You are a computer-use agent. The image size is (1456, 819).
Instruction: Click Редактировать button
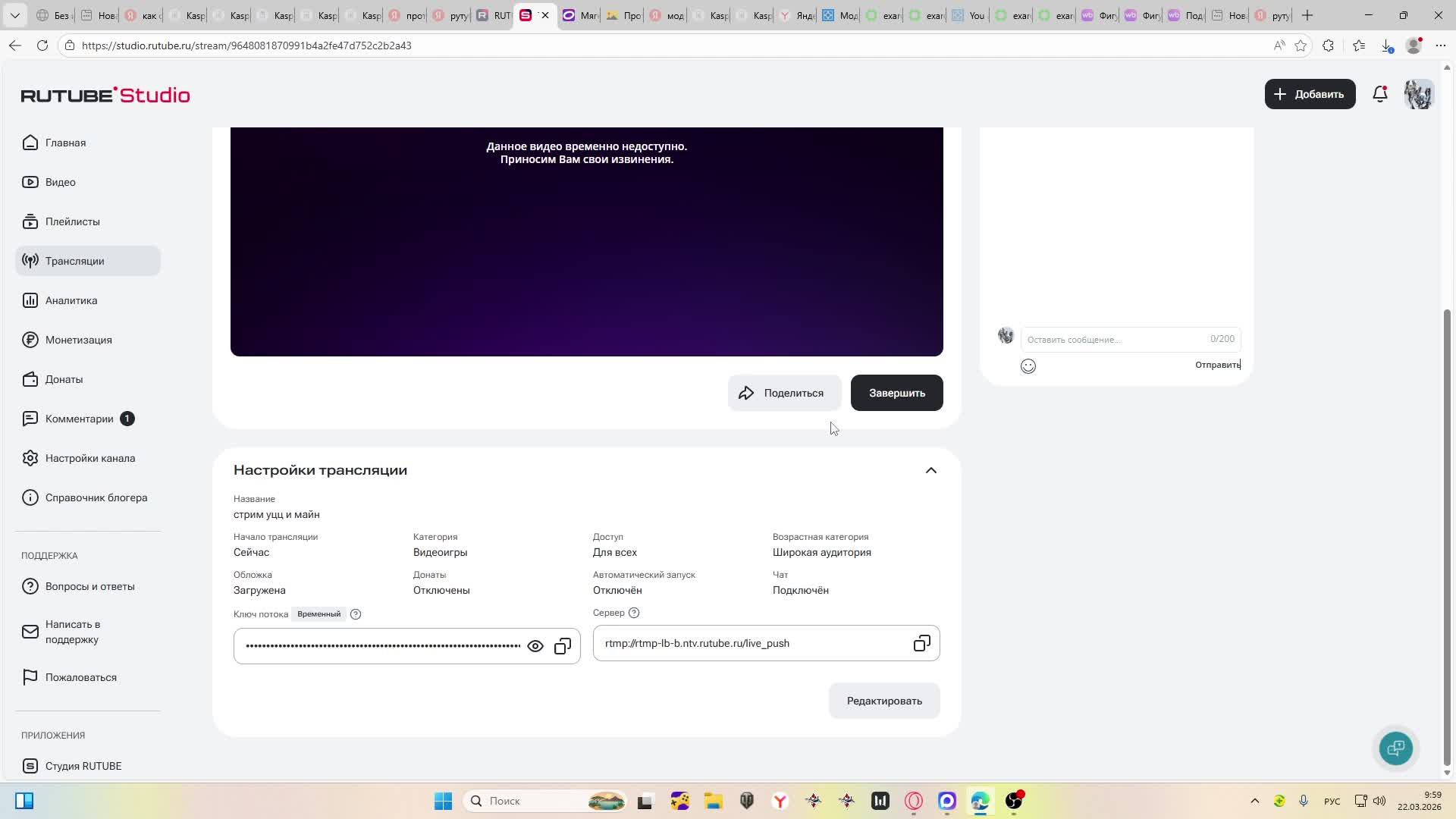[884, 701]
